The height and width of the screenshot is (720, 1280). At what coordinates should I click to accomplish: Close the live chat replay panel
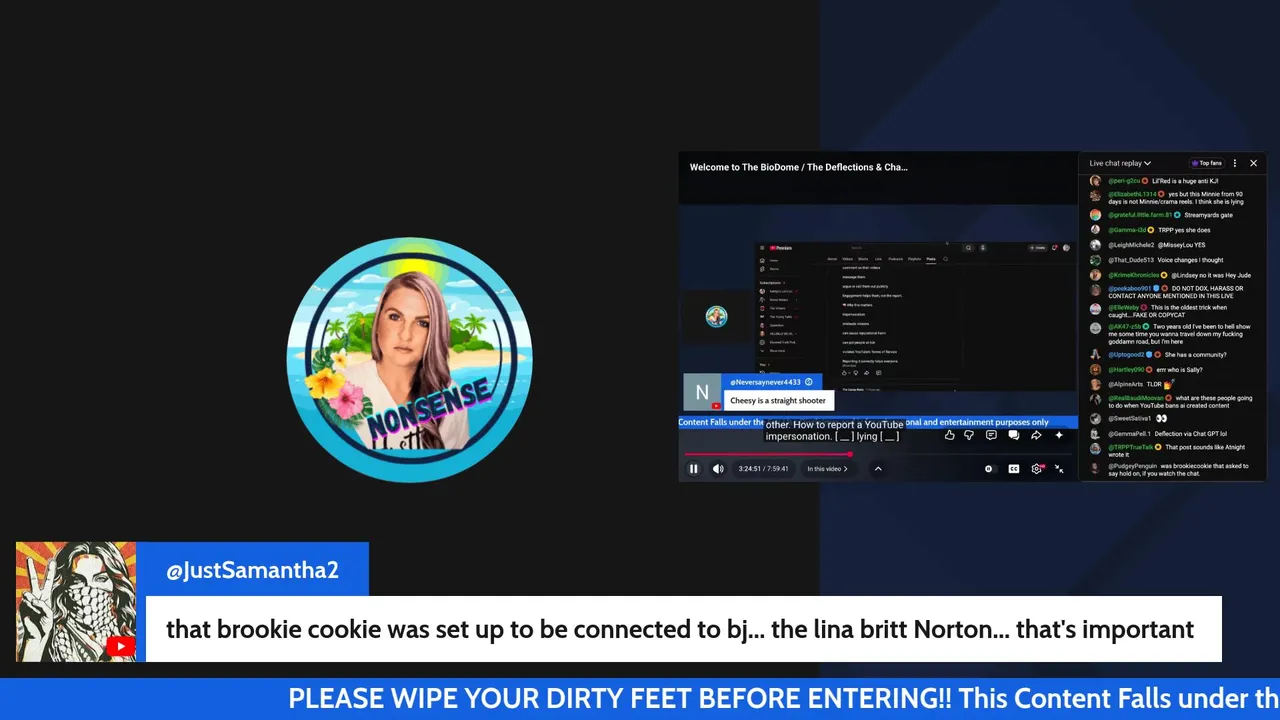1253,163
